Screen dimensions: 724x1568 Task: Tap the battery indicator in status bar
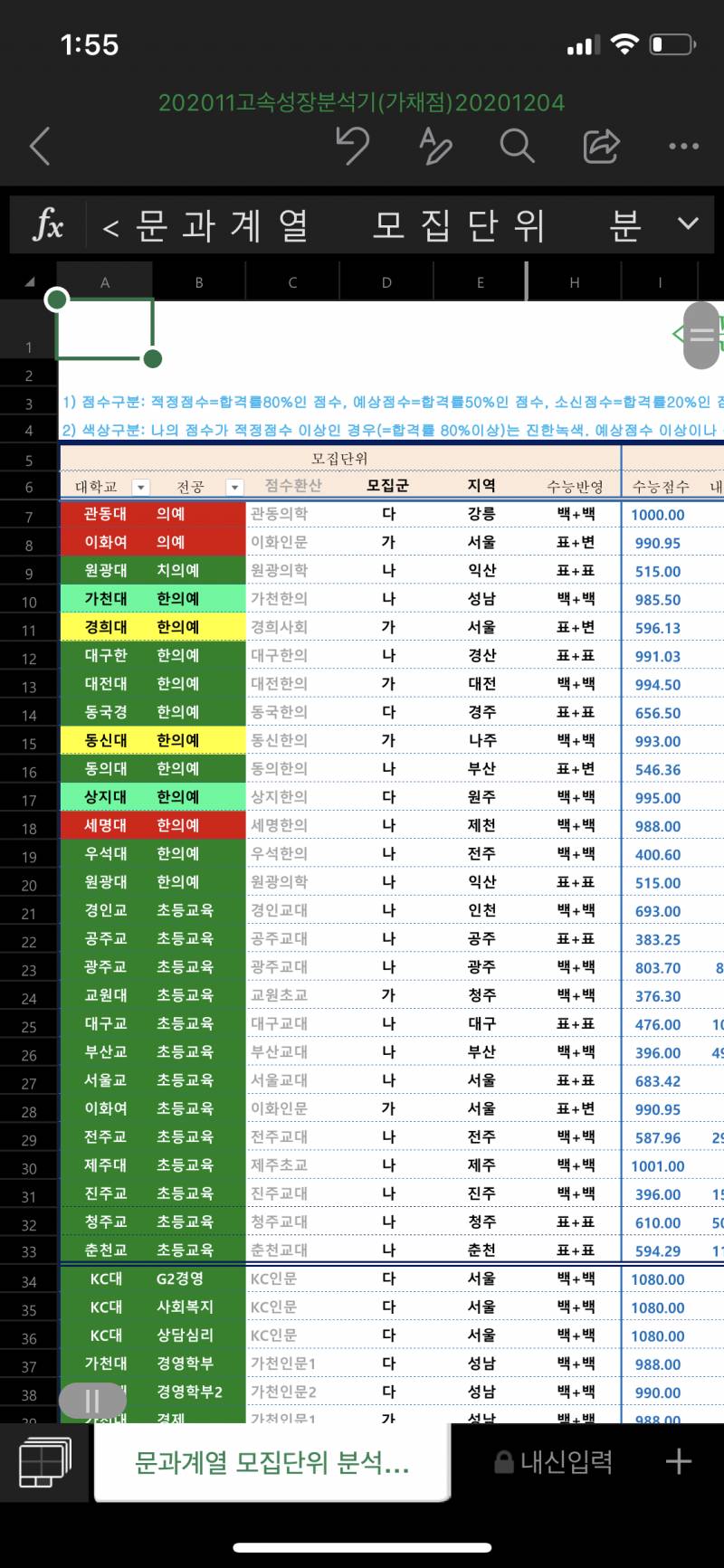(672, 44)
